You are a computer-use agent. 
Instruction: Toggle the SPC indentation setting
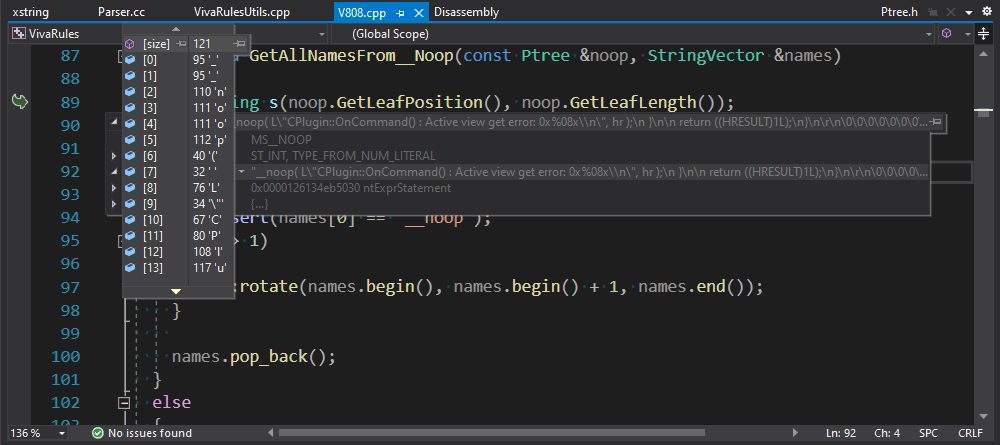(929, 433)
